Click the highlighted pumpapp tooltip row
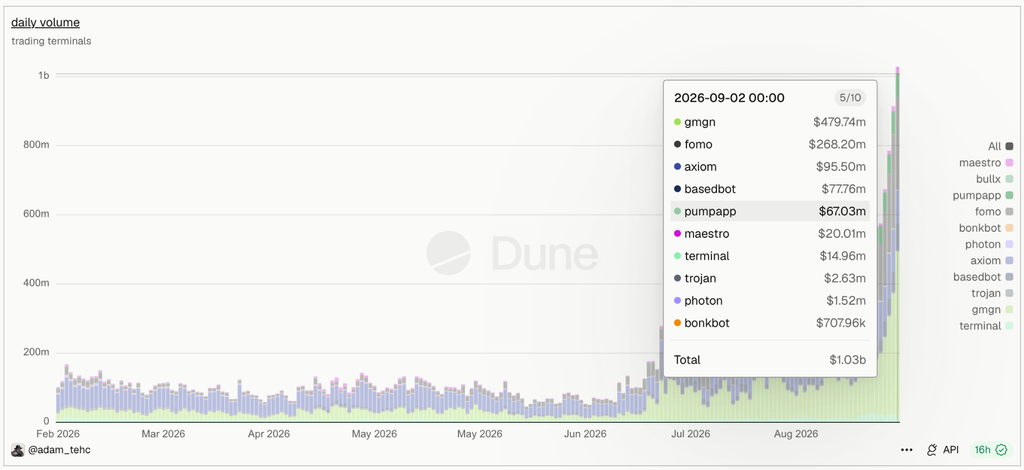 [x=770, y=212]
